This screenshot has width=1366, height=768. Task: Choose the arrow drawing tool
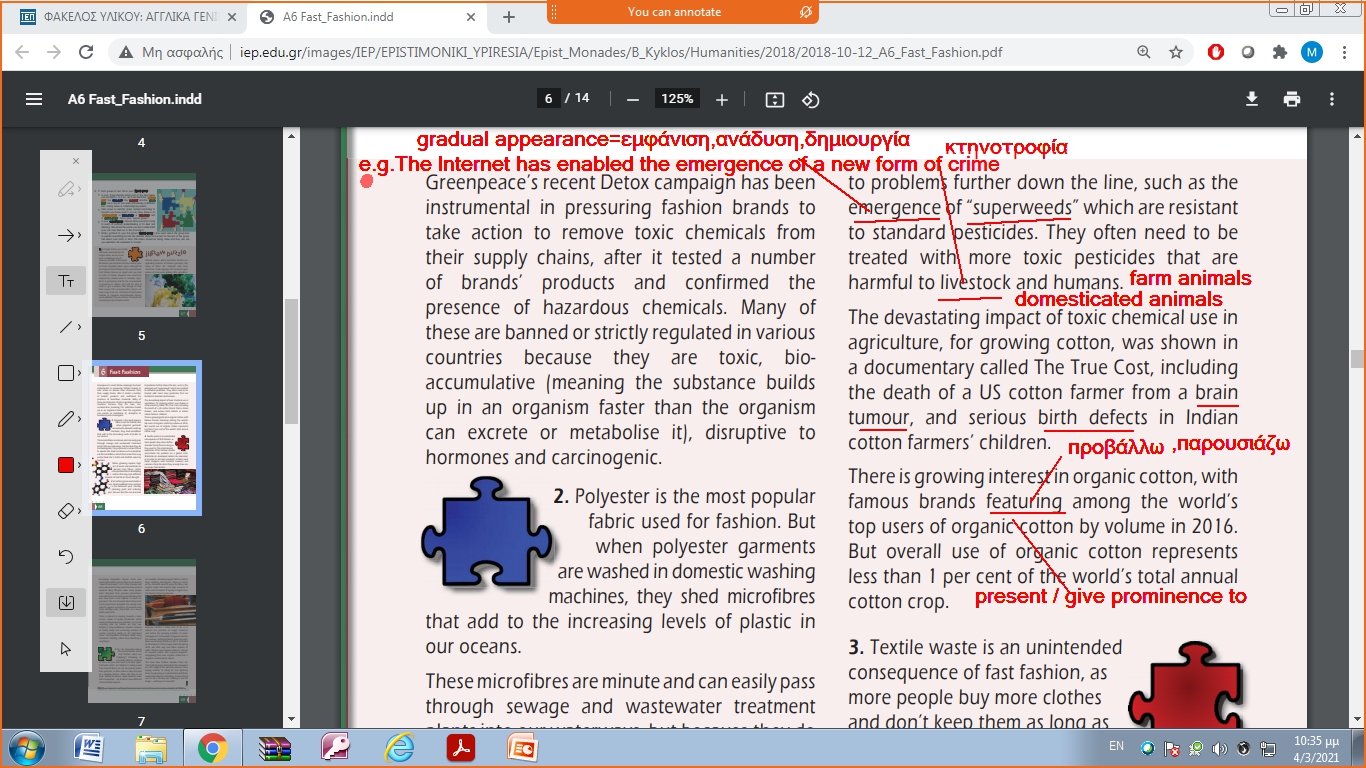coord(65,235)
